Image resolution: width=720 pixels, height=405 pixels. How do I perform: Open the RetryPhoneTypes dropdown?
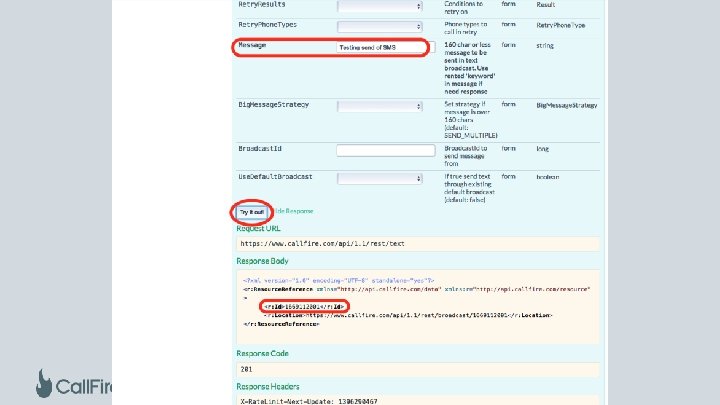pos(379,27)
